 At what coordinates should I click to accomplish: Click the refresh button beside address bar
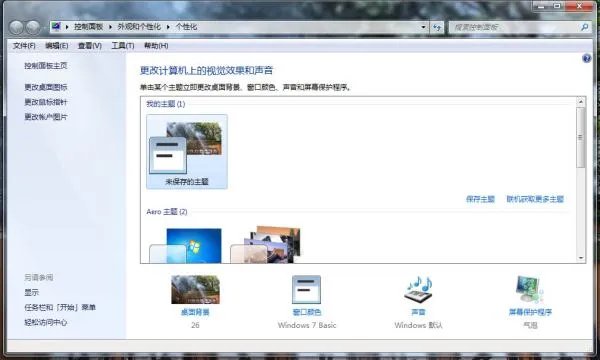pos(437,27)
